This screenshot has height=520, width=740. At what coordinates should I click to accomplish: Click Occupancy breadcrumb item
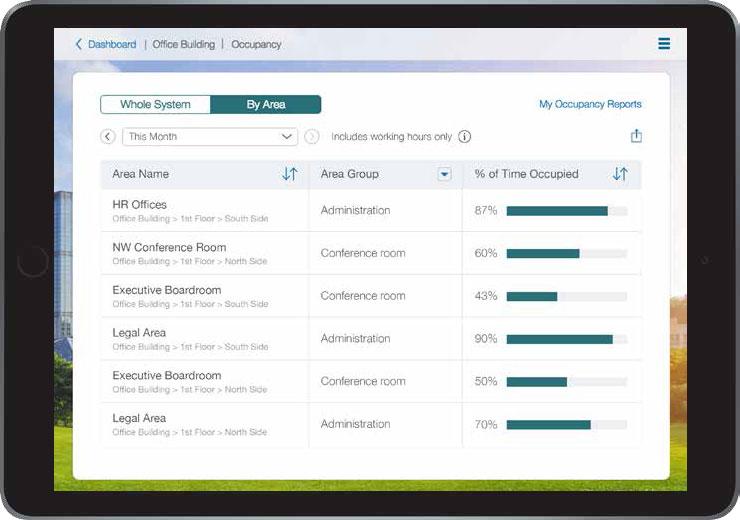click(x=256, y=44)
